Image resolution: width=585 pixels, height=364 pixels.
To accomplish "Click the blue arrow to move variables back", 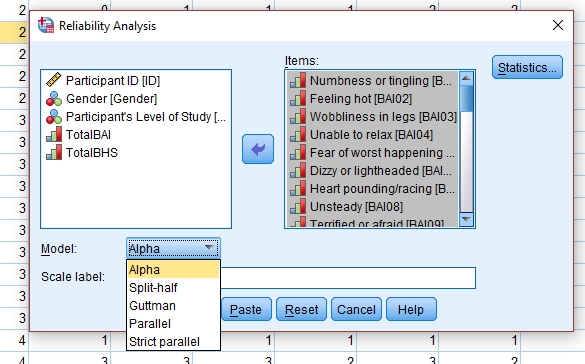I will coord(258,149).
